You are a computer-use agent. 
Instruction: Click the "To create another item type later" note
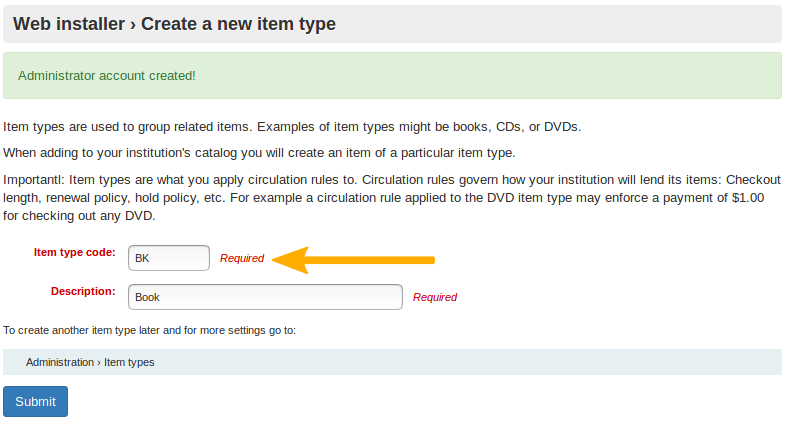pyautogui.click(x=149, y=330)
